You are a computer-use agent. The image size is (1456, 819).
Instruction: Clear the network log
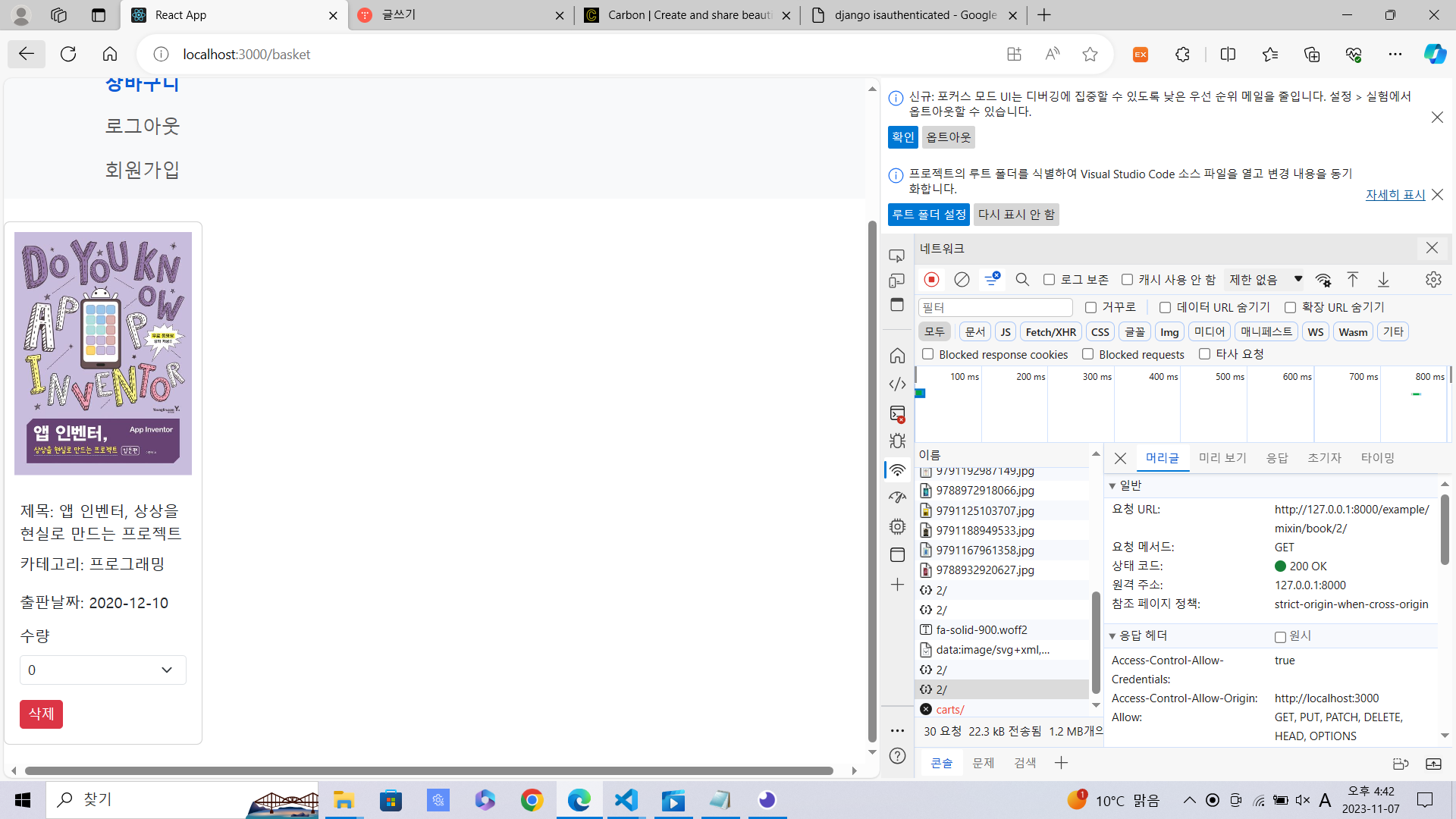pos(962,280)
